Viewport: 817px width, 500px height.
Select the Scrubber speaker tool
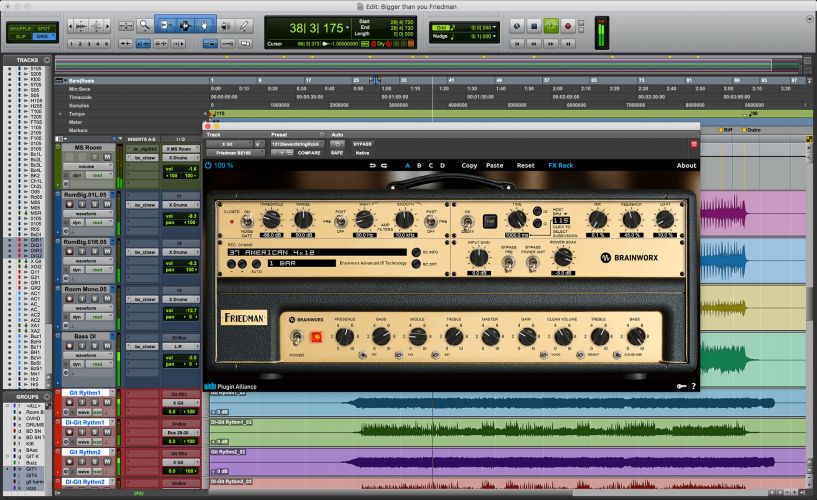(x=226, y=25)
